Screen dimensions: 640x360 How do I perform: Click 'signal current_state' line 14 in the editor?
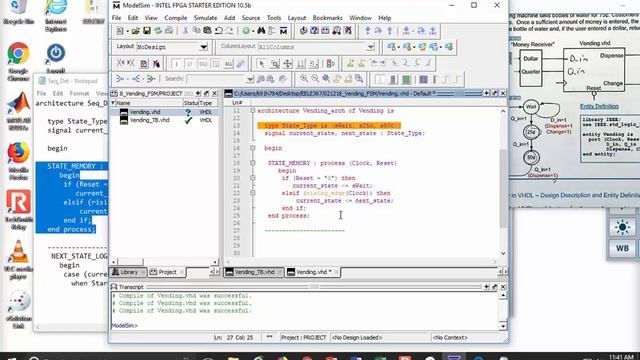click(344, 133)
